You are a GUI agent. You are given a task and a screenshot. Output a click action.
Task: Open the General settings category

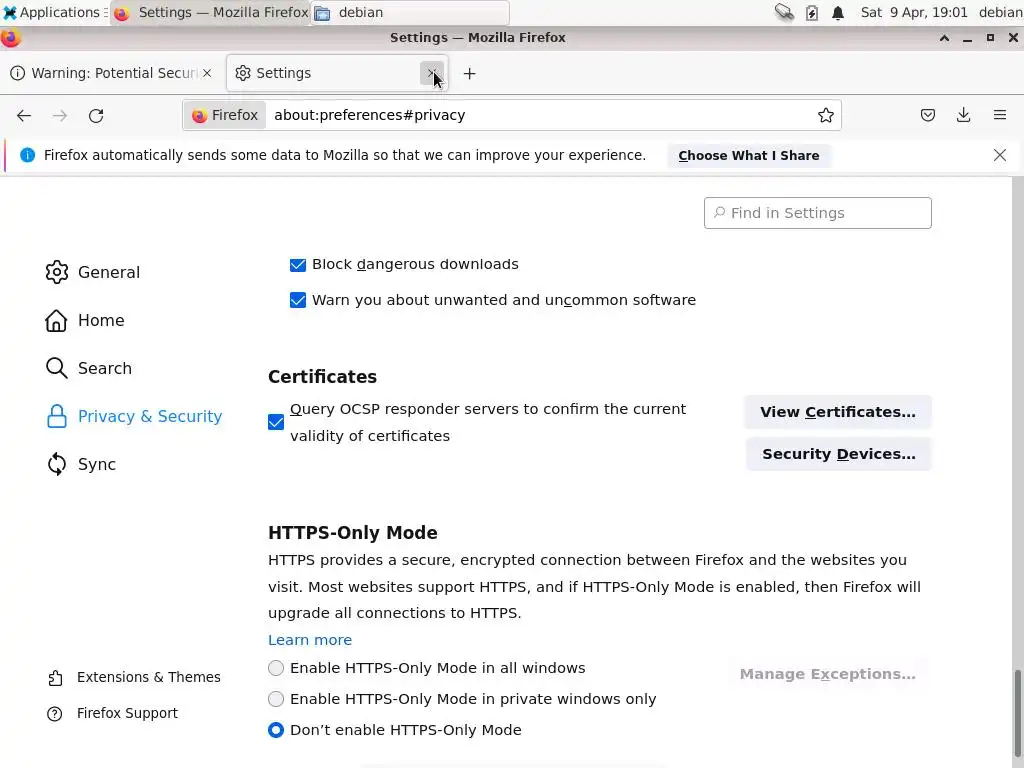pyautogui.click(x=108, y=272)
